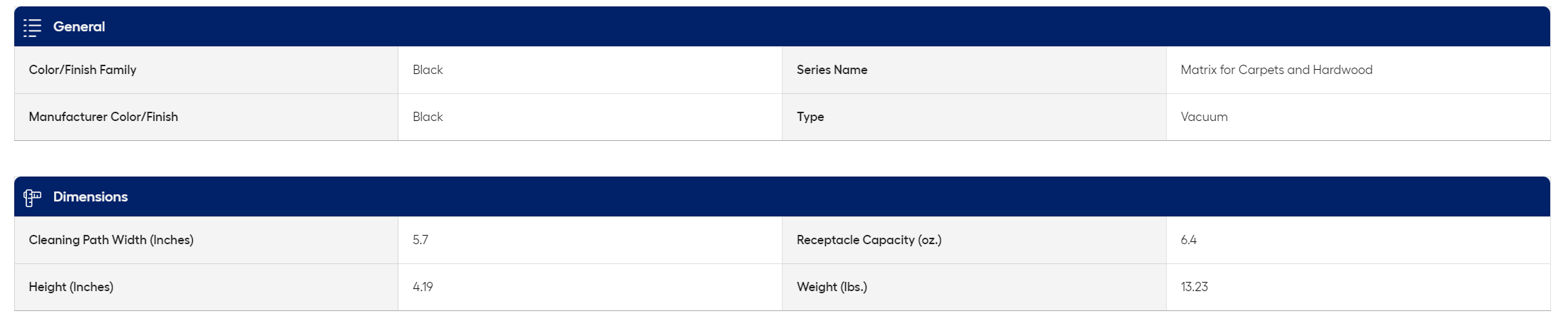
Task: Click the Dimensions ruler icon
Action: (x=32, y=198)
